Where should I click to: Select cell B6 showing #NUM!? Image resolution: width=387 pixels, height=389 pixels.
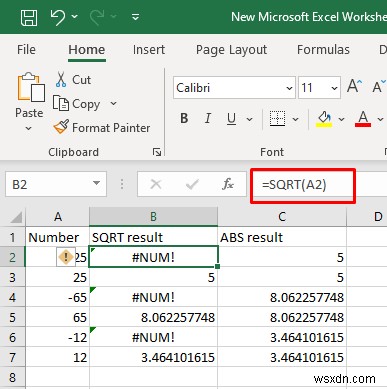[x=153, y=337]
